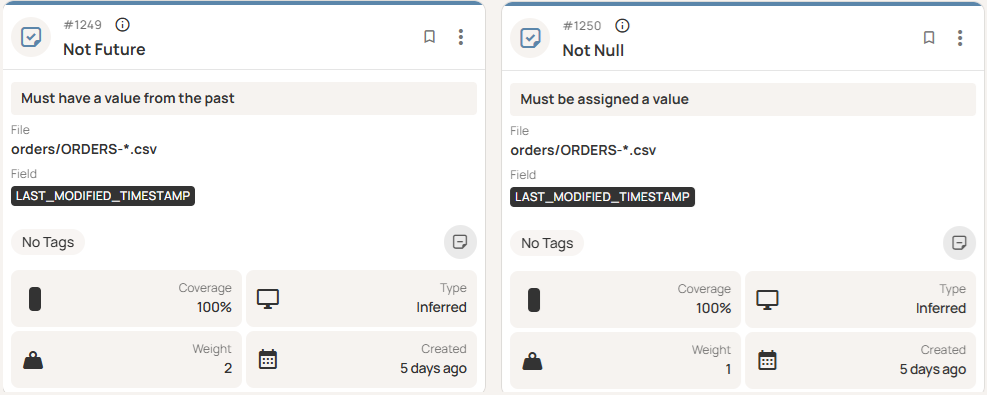Image resolution: width=987 pixels, height=395 pixels.
Task: Select the Not Future title
Action: pos(104,50)
